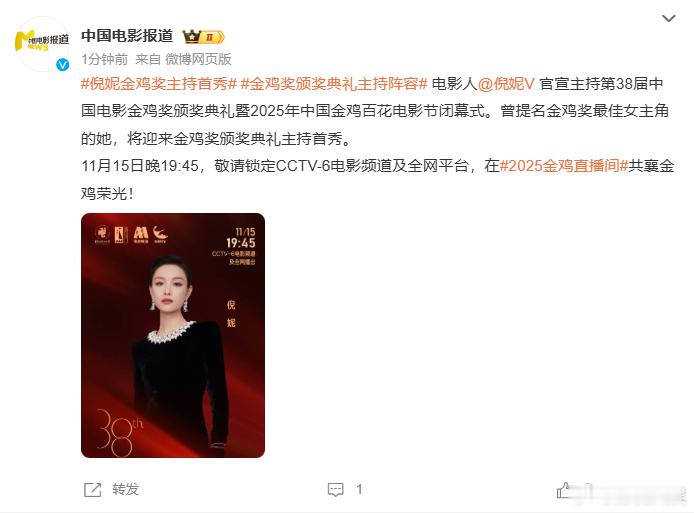Image resolution: width=694 pixels, height=513 pixels.
Task: Click the repost arrow icon
Action: tap(93, 490)
